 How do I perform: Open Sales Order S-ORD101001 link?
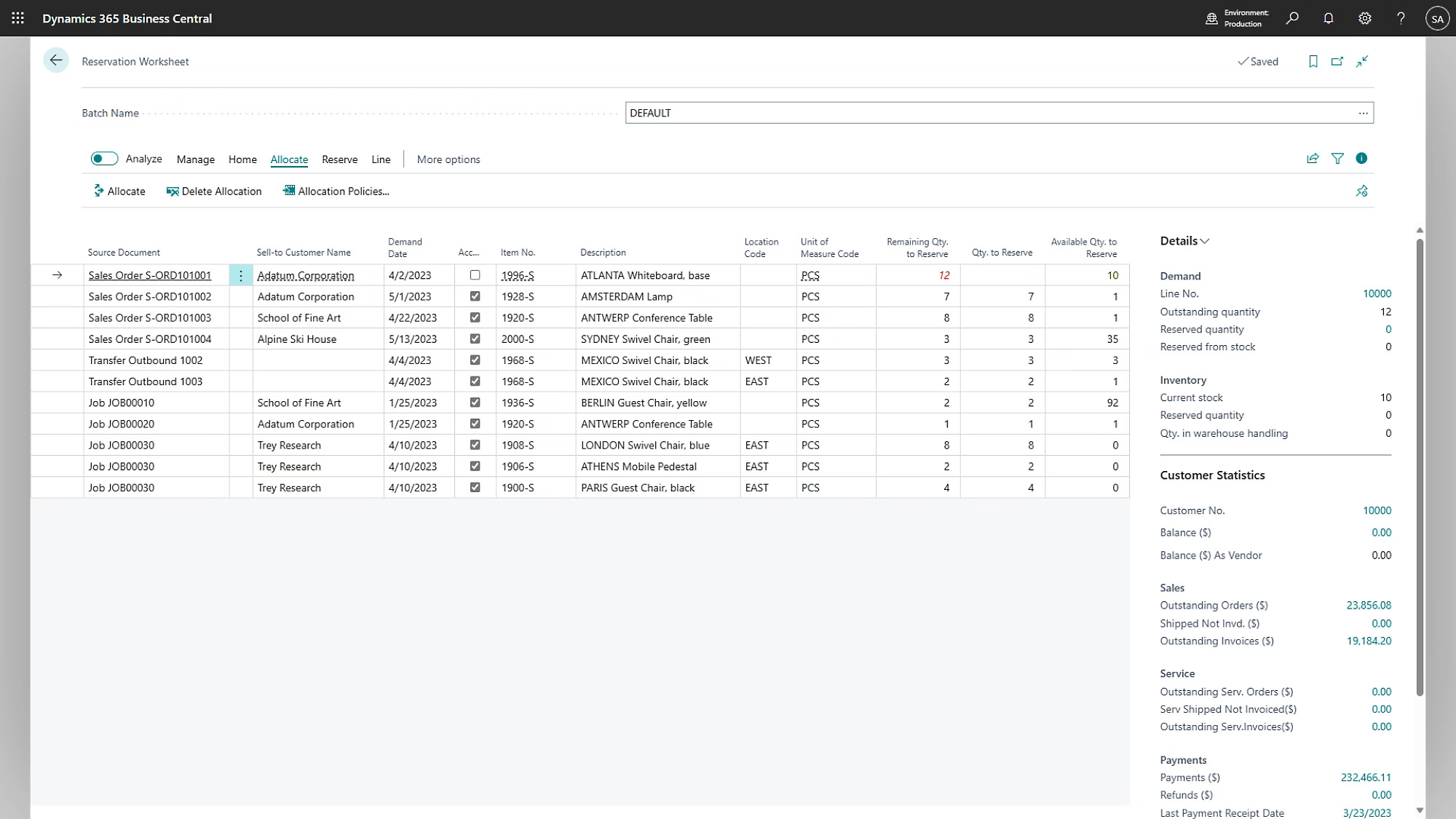point(149,275)
